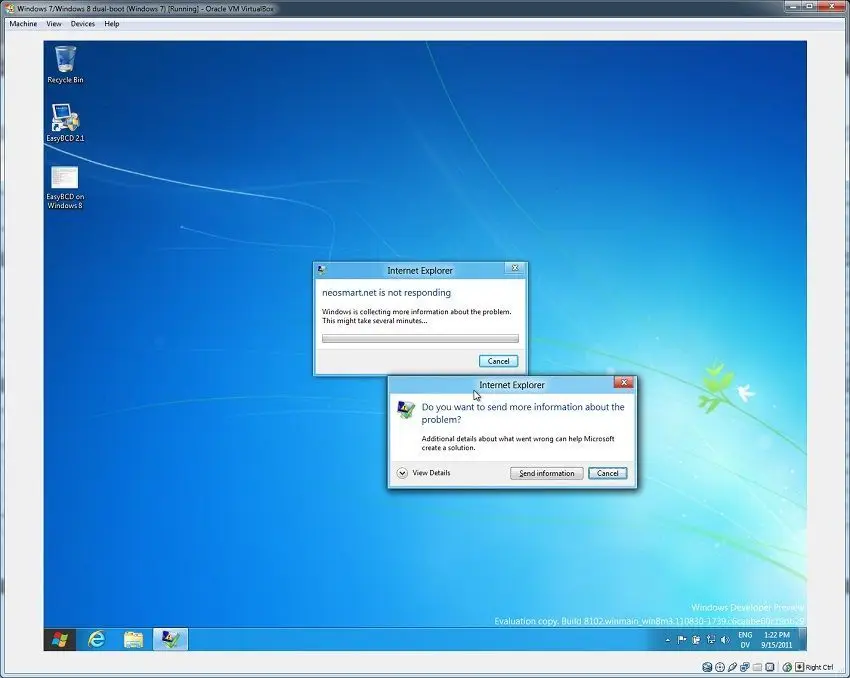This screenshot has height=678, width=850.
Task: Click the 'neosmart.net is not responding' heading
Action: (387, 293)
